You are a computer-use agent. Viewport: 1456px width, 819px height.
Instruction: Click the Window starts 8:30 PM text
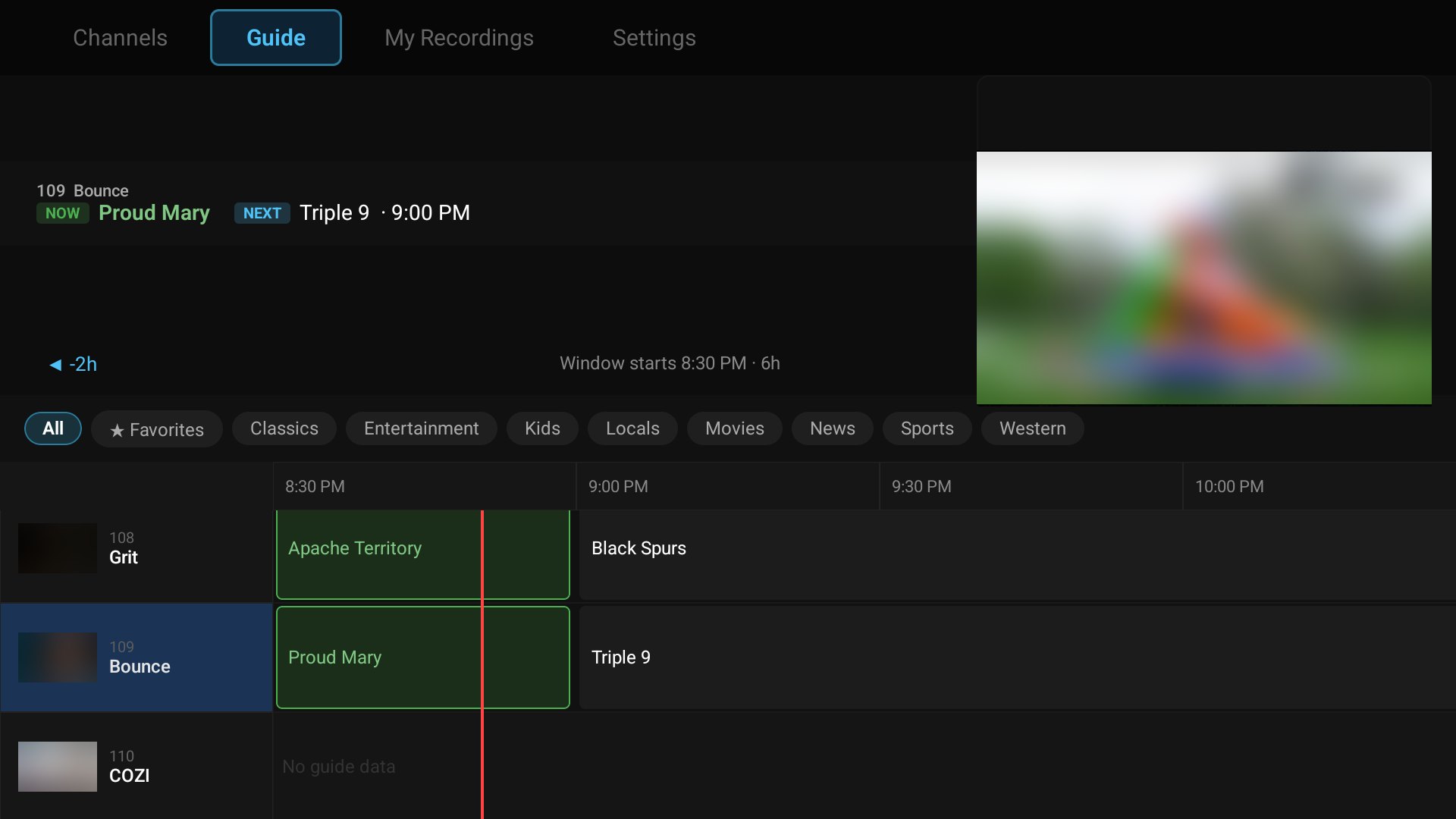click(x=670, y=363)
